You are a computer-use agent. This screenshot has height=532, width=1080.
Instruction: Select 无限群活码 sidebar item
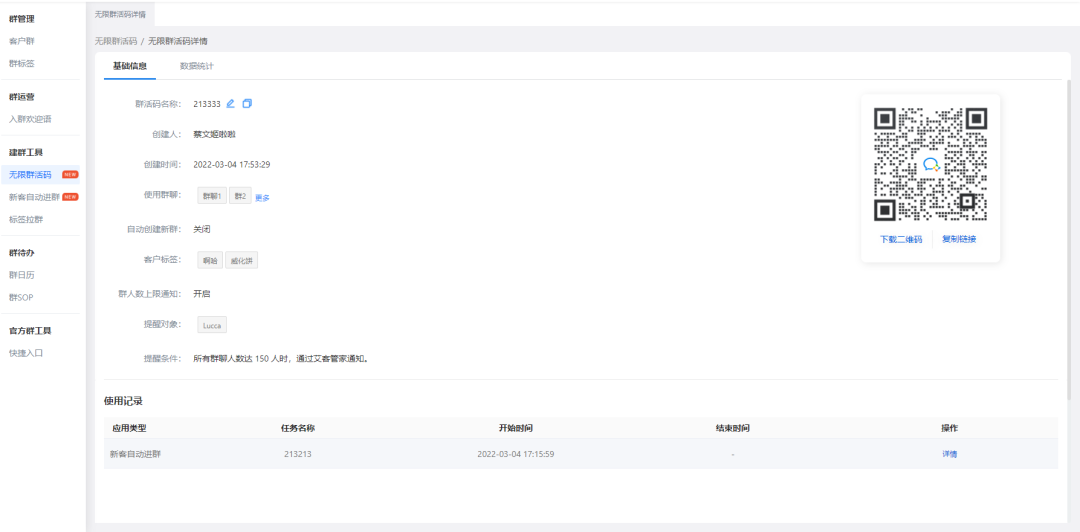(30, 175)
